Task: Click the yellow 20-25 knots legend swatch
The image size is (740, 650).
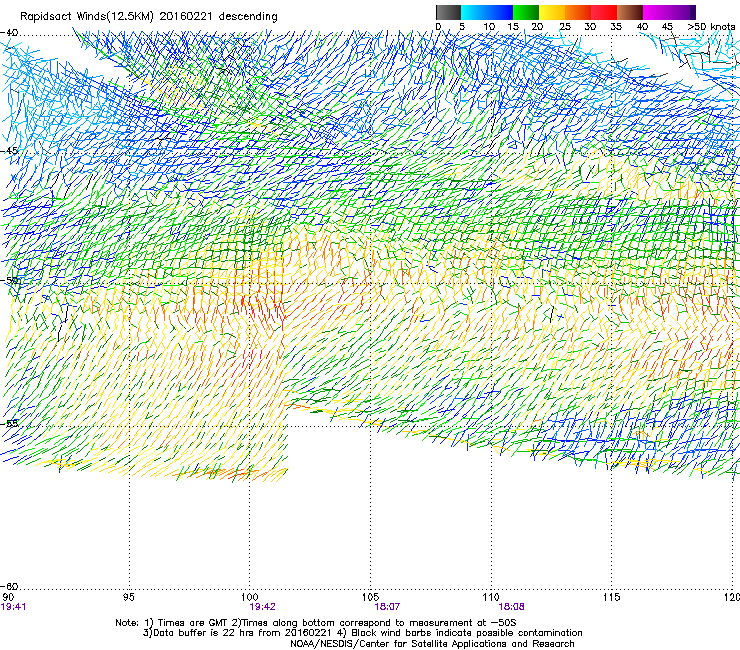Action: [x=552, y=12]
